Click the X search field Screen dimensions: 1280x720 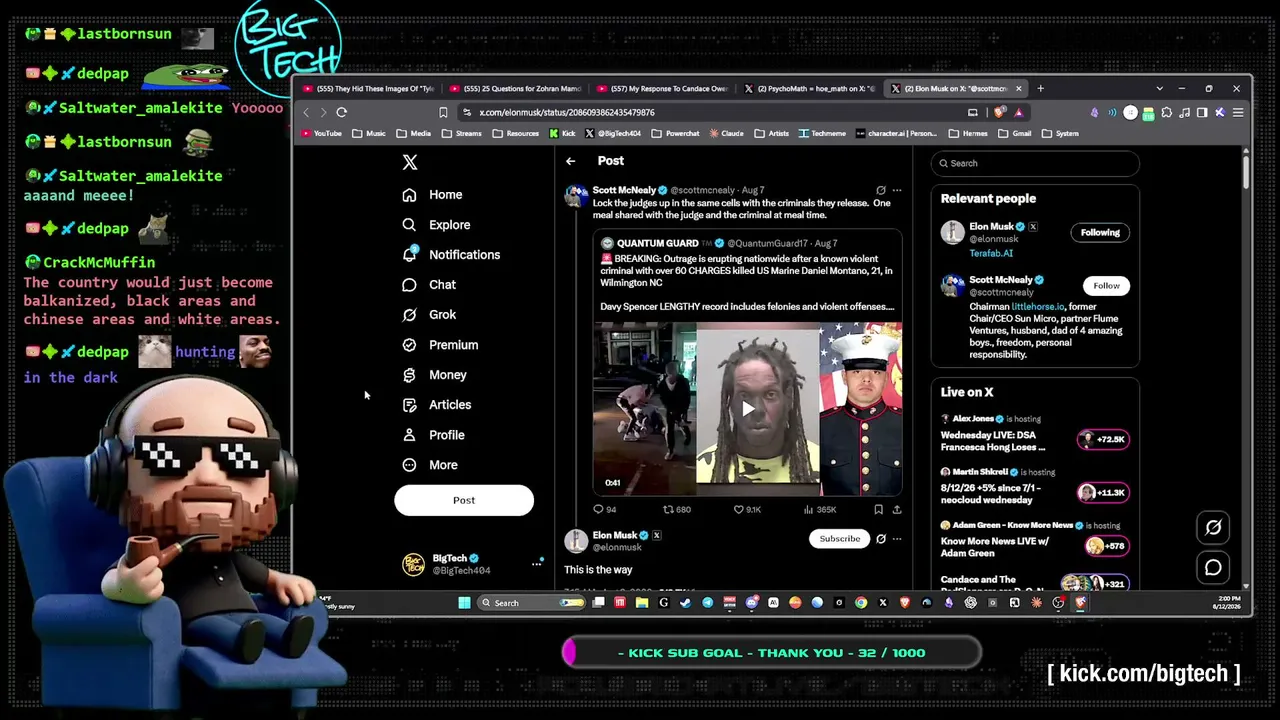point(1035,163)
